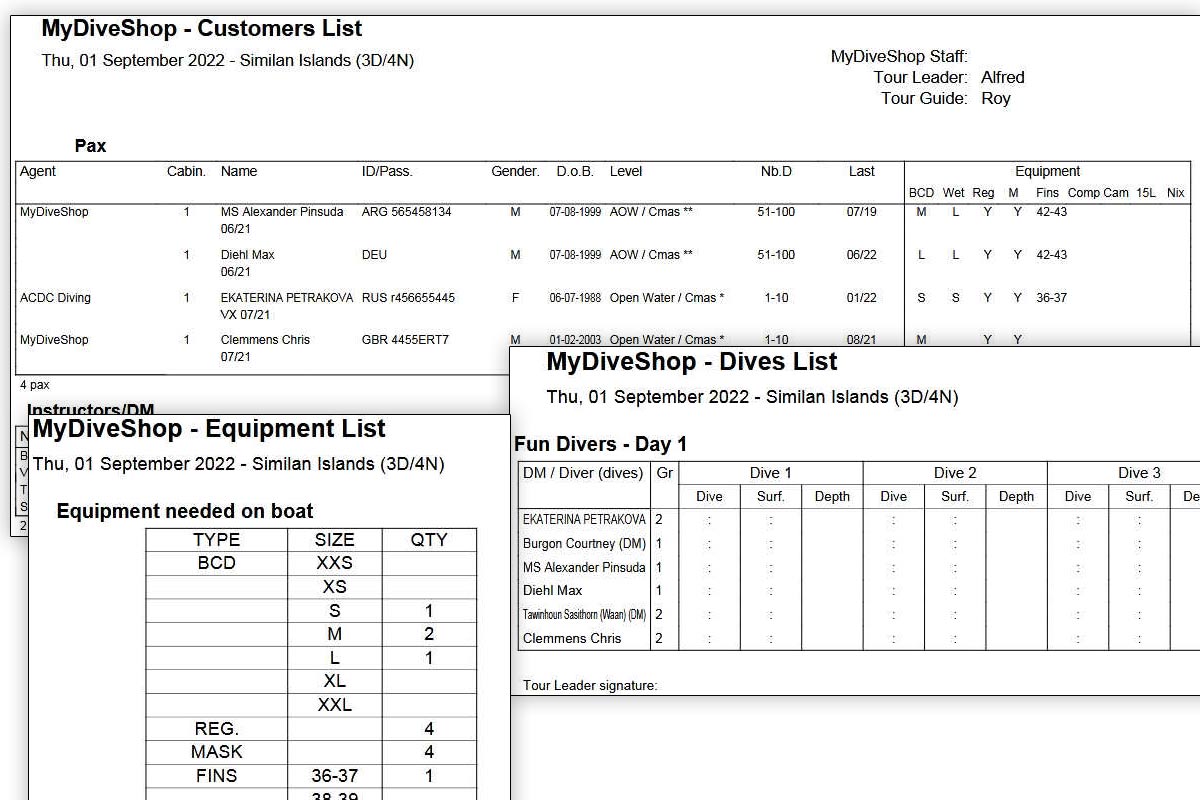Select BCD size 'XXL' cell
The height and width of the screenshot is (800, 1200).
pos(335,705)
